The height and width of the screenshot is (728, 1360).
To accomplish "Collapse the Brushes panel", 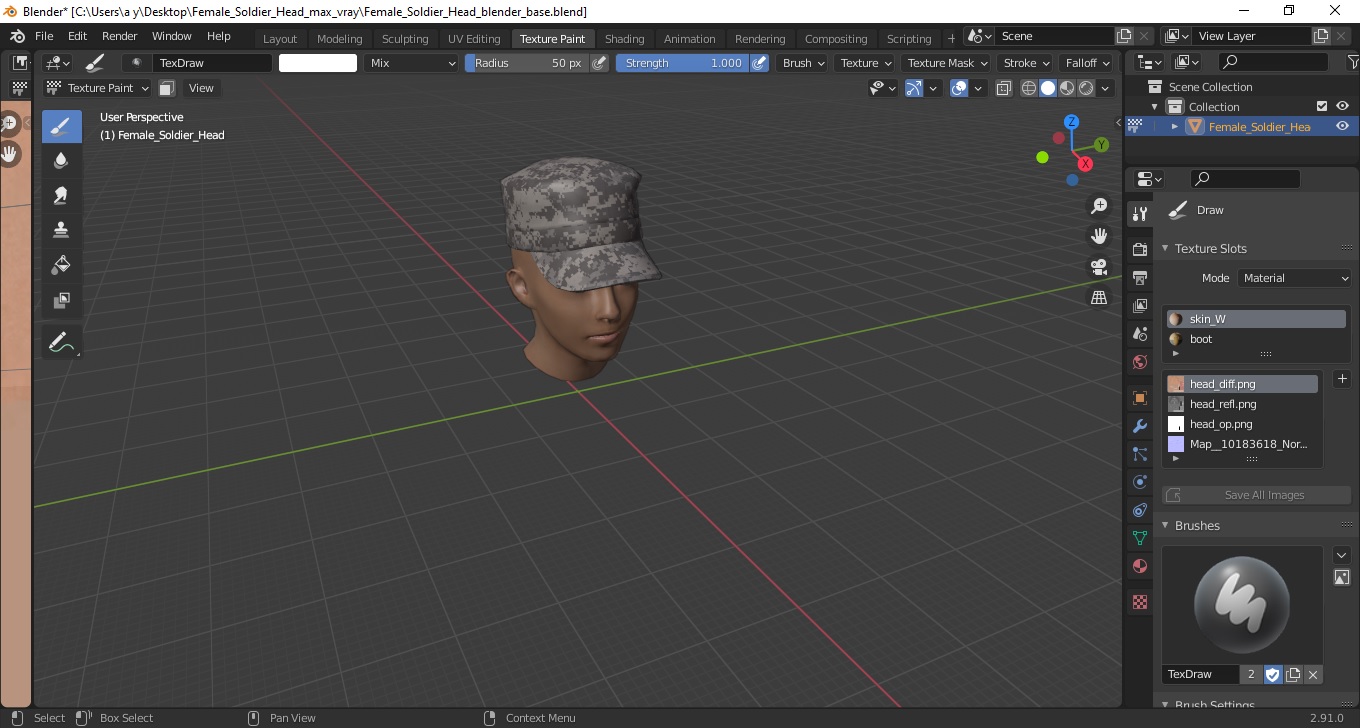I will tap(1165, 525).
